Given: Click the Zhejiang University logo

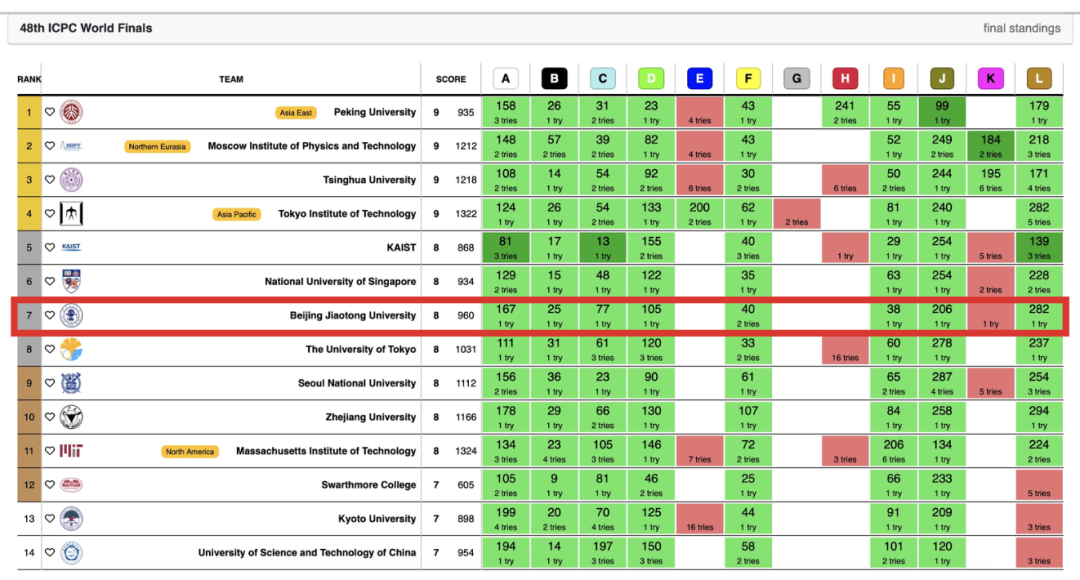Looking at the screenshot, I should (71, 417).
